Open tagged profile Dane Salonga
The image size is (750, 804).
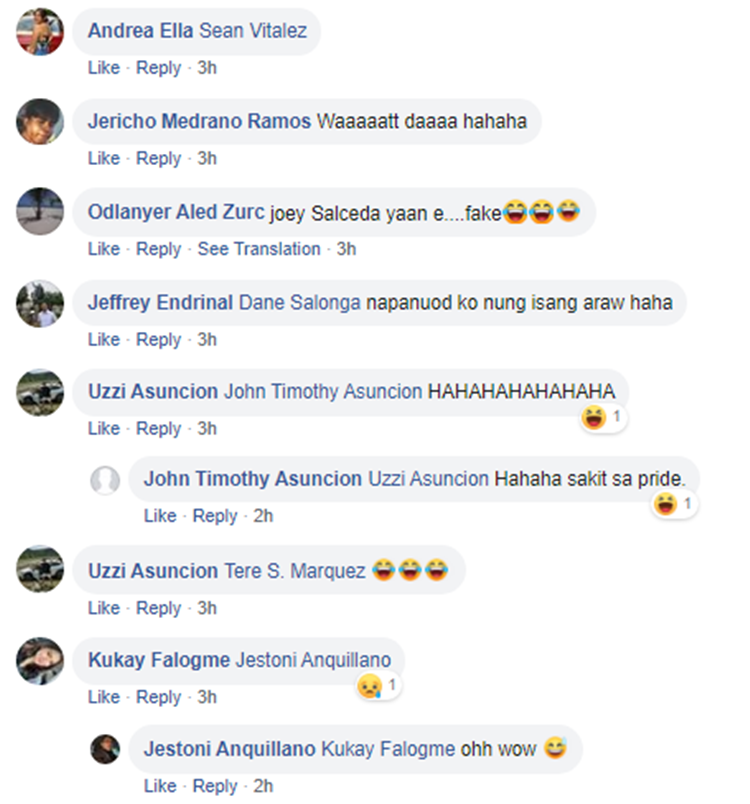pos(300,303)
